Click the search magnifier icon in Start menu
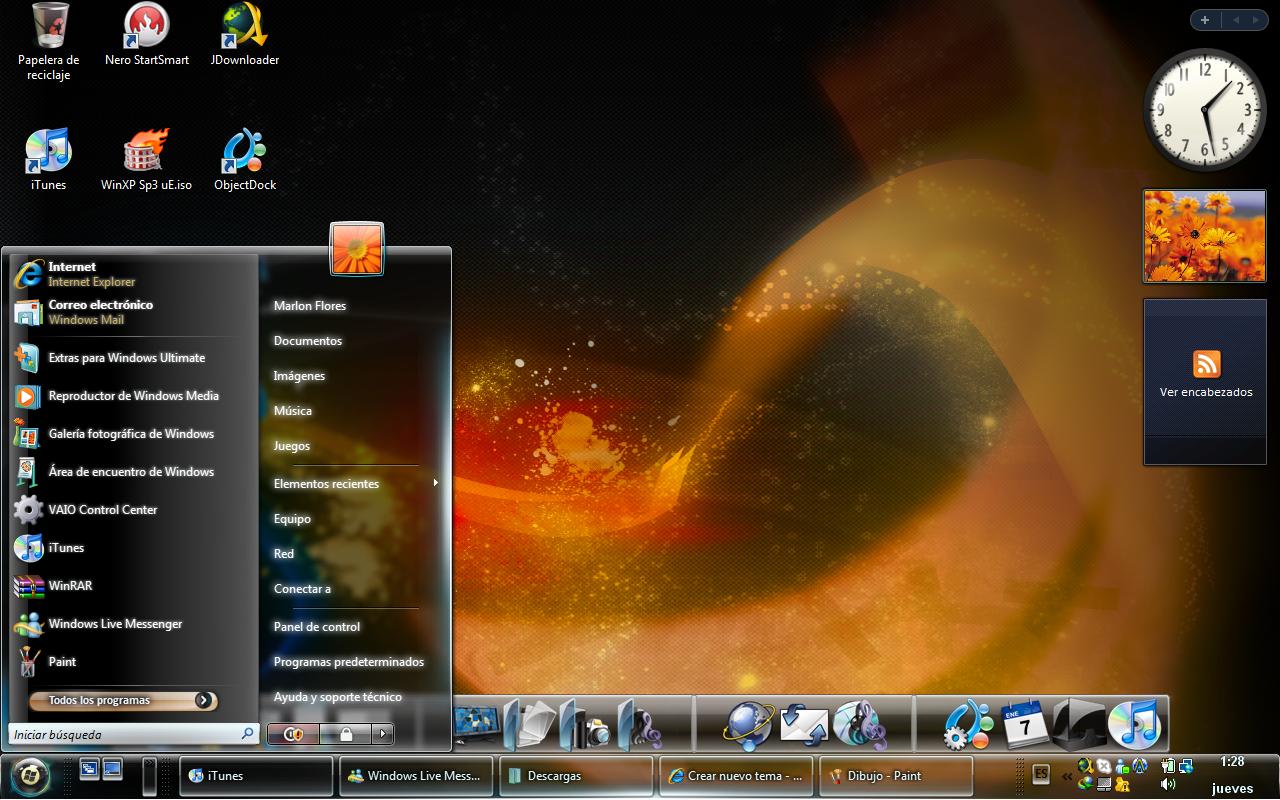 [248, 734]
